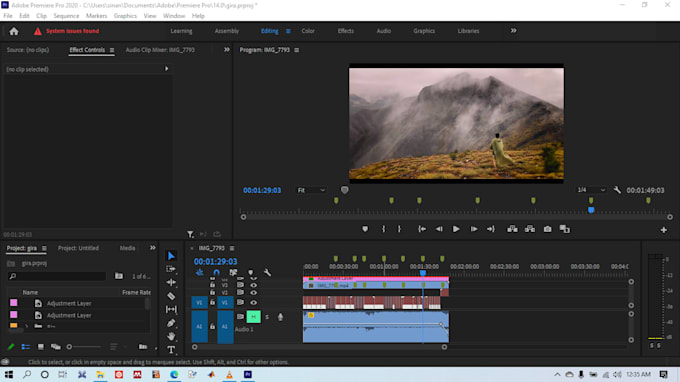
Task: Toggle lock on V1 track
Action: (212, 303)
